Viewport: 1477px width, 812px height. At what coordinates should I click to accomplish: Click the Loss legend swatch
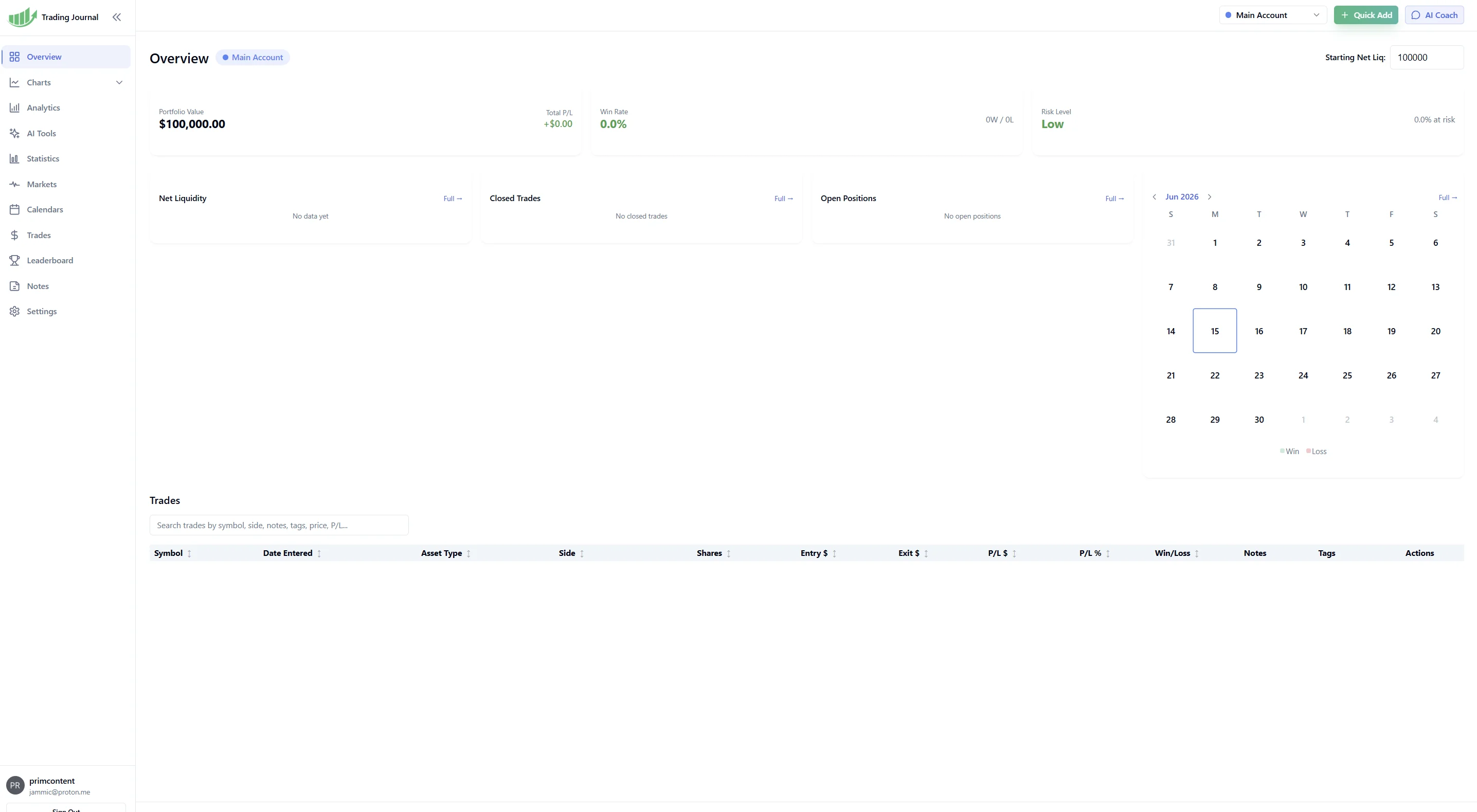click(1308, 450)
